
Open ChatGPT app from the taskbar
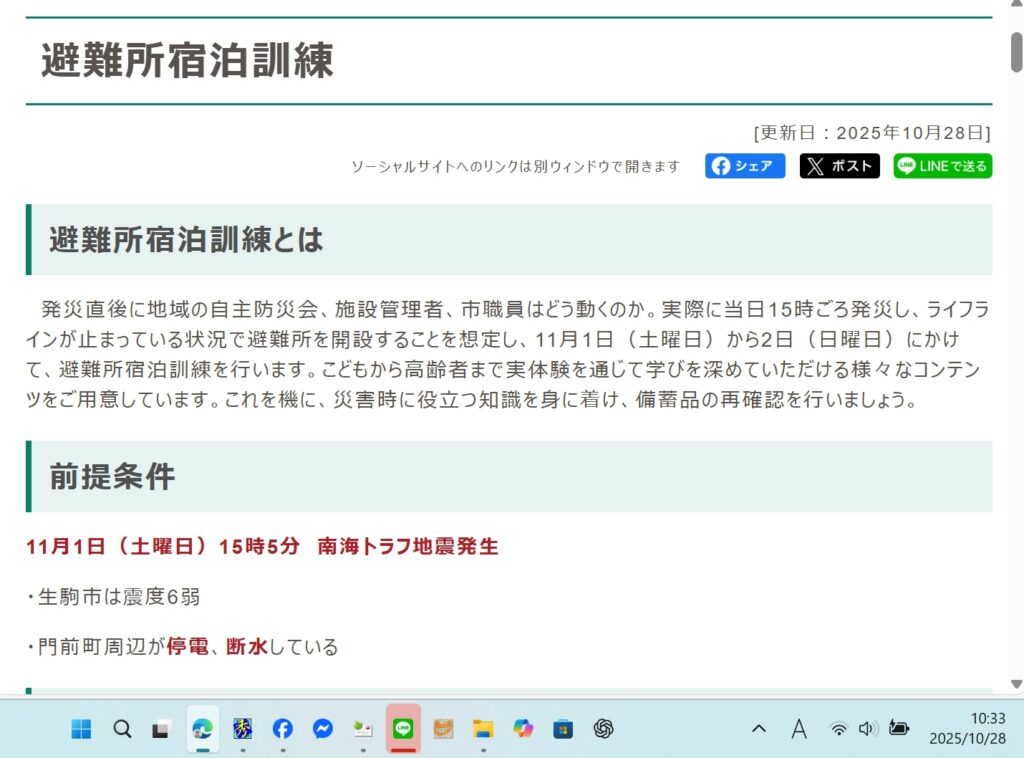pos(603,729)
